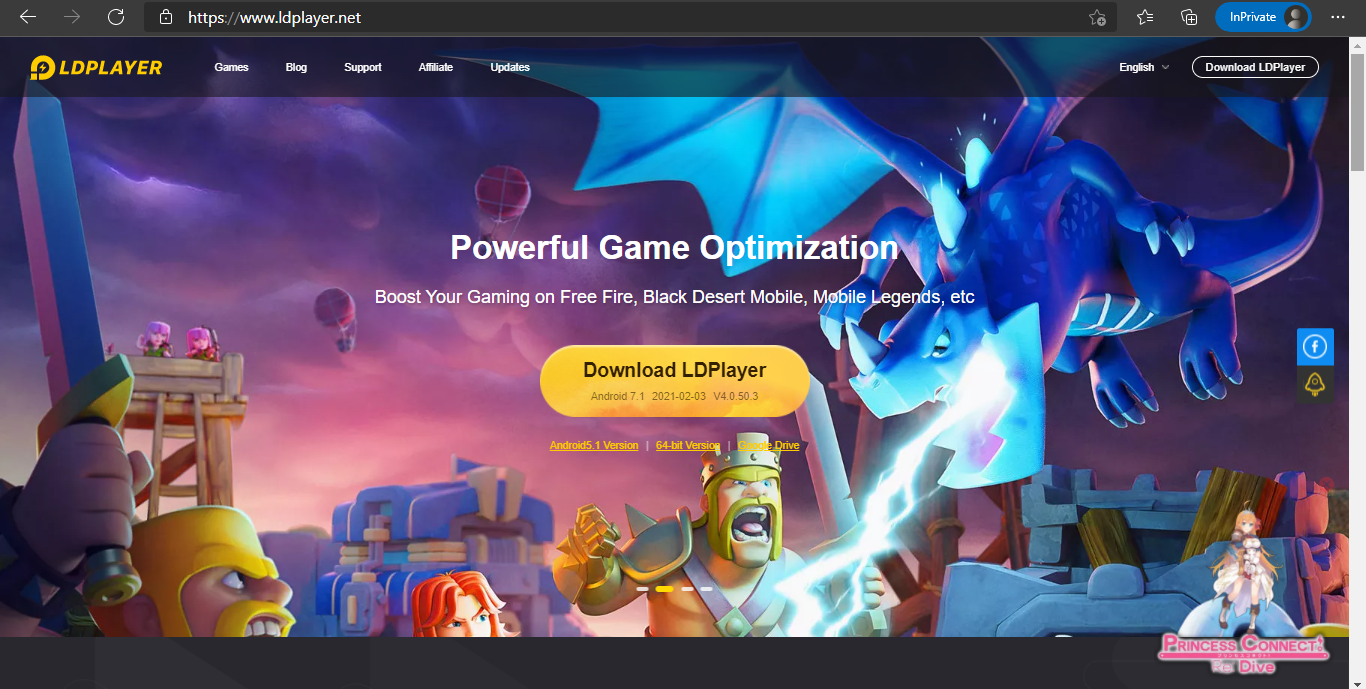Select the active yellow carousel indicator

(664, 589)
